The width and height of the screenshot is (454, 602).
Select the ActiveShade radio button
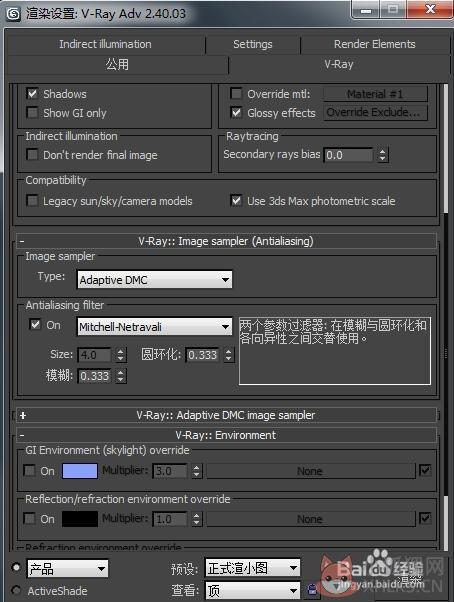click(16, 590)
